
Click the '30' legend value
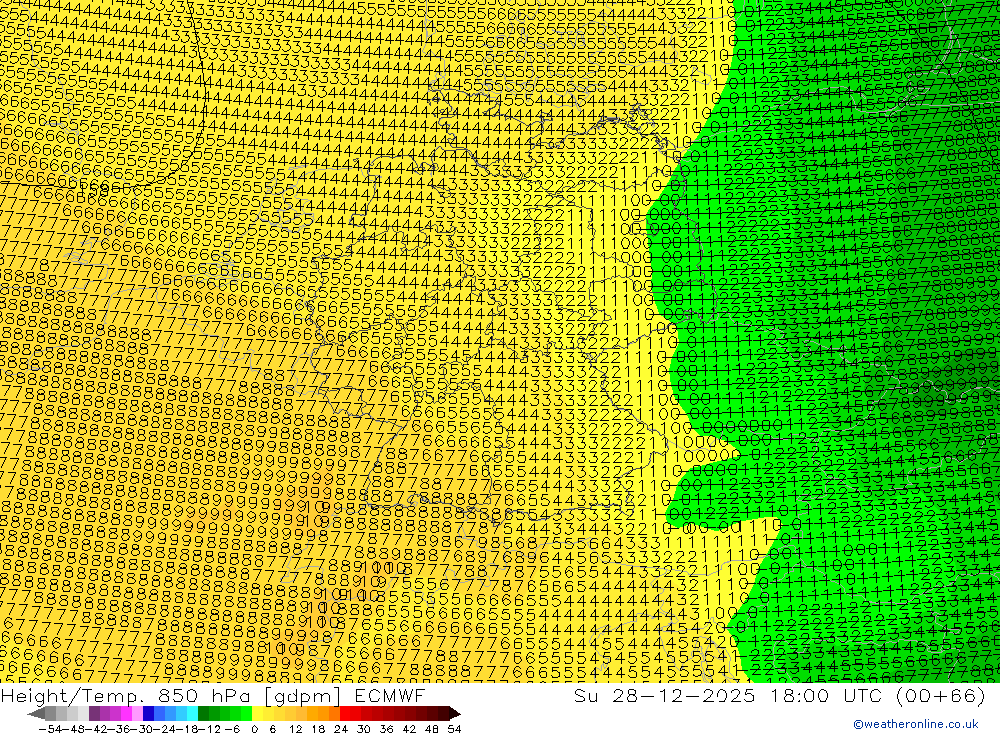364,729
